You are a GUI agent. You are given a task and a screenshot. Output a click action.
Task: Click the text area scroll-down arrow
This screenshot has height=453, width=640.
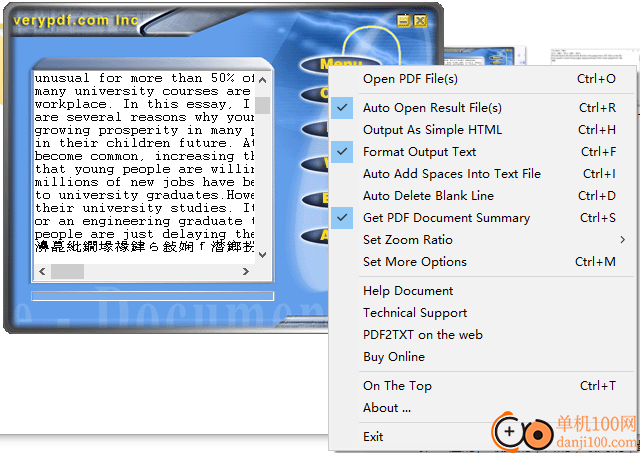point(262,255)
